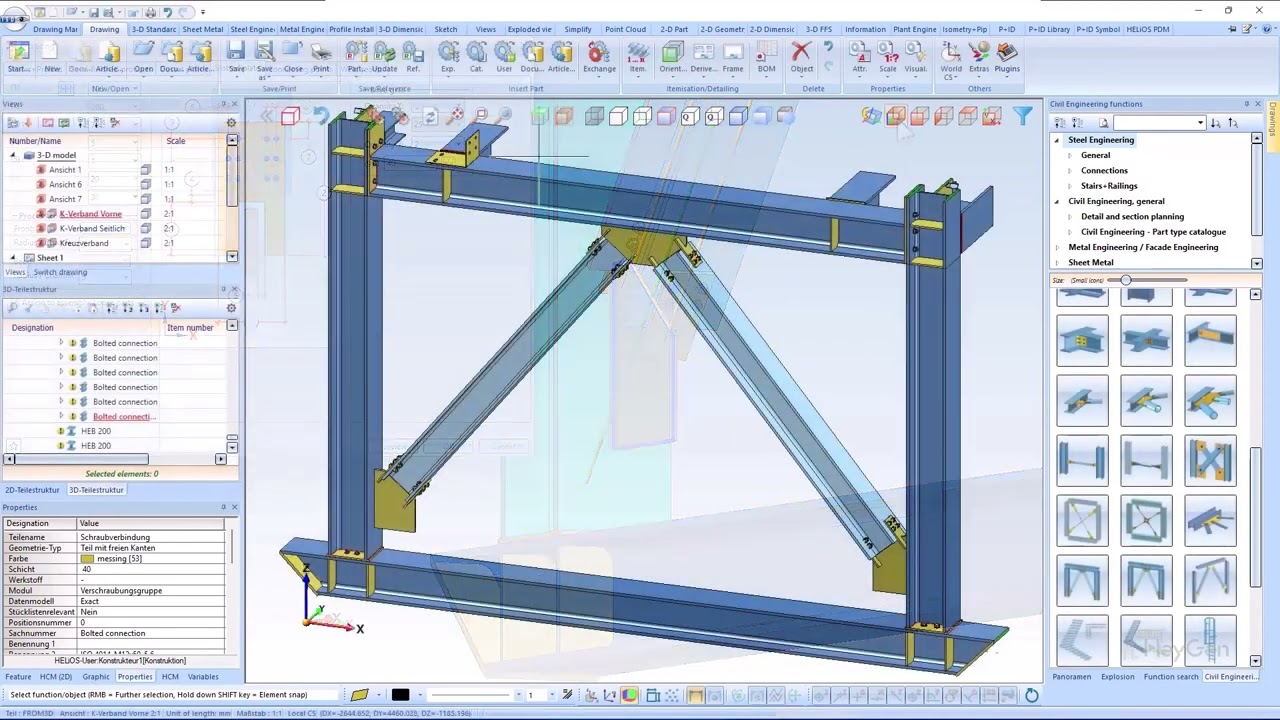
Task: Click the red X Delete Object icon
Action: (x=801, y=56)
